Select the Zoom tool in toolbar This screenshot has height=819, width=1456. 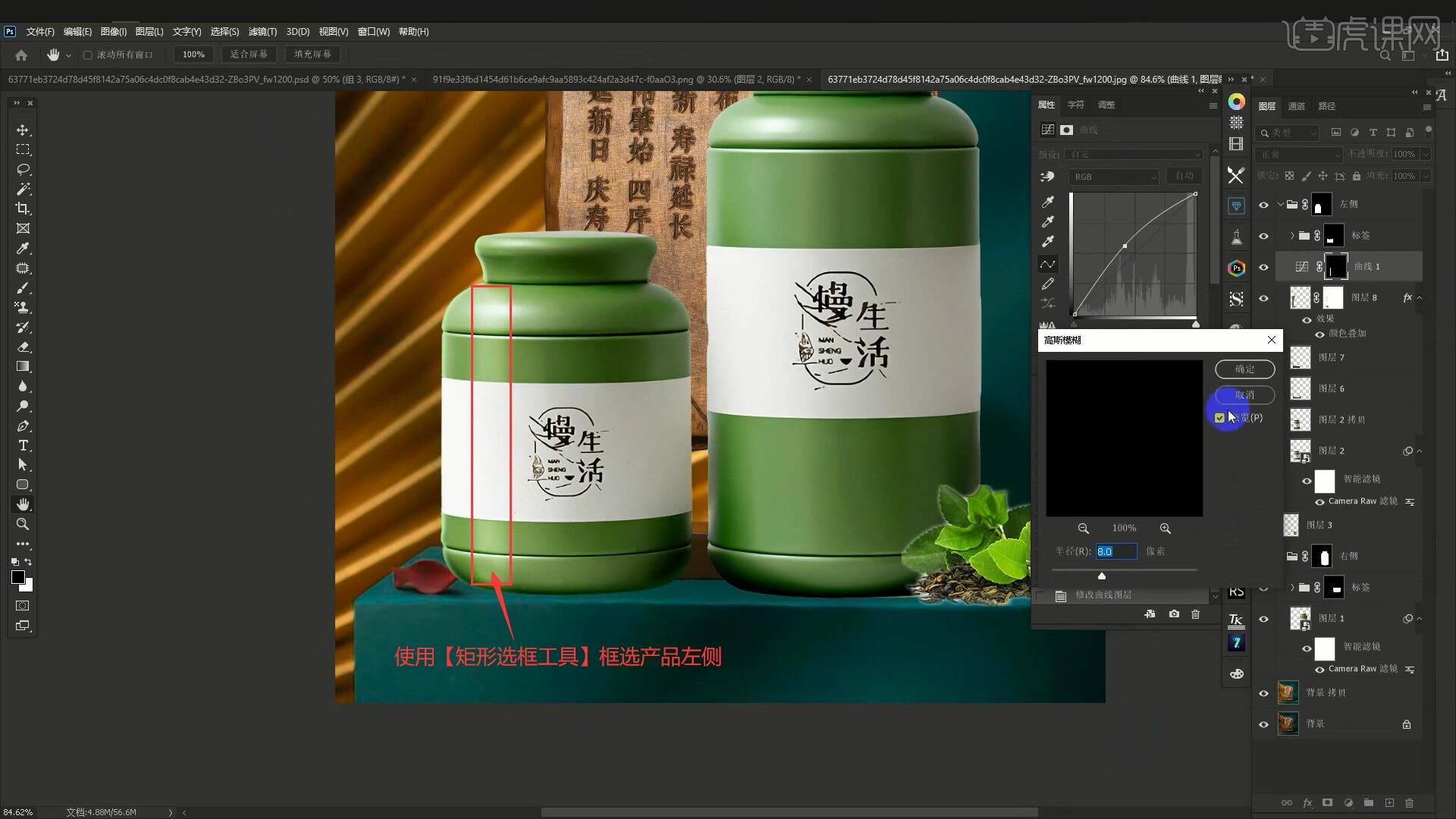click(x=23, y=524)
